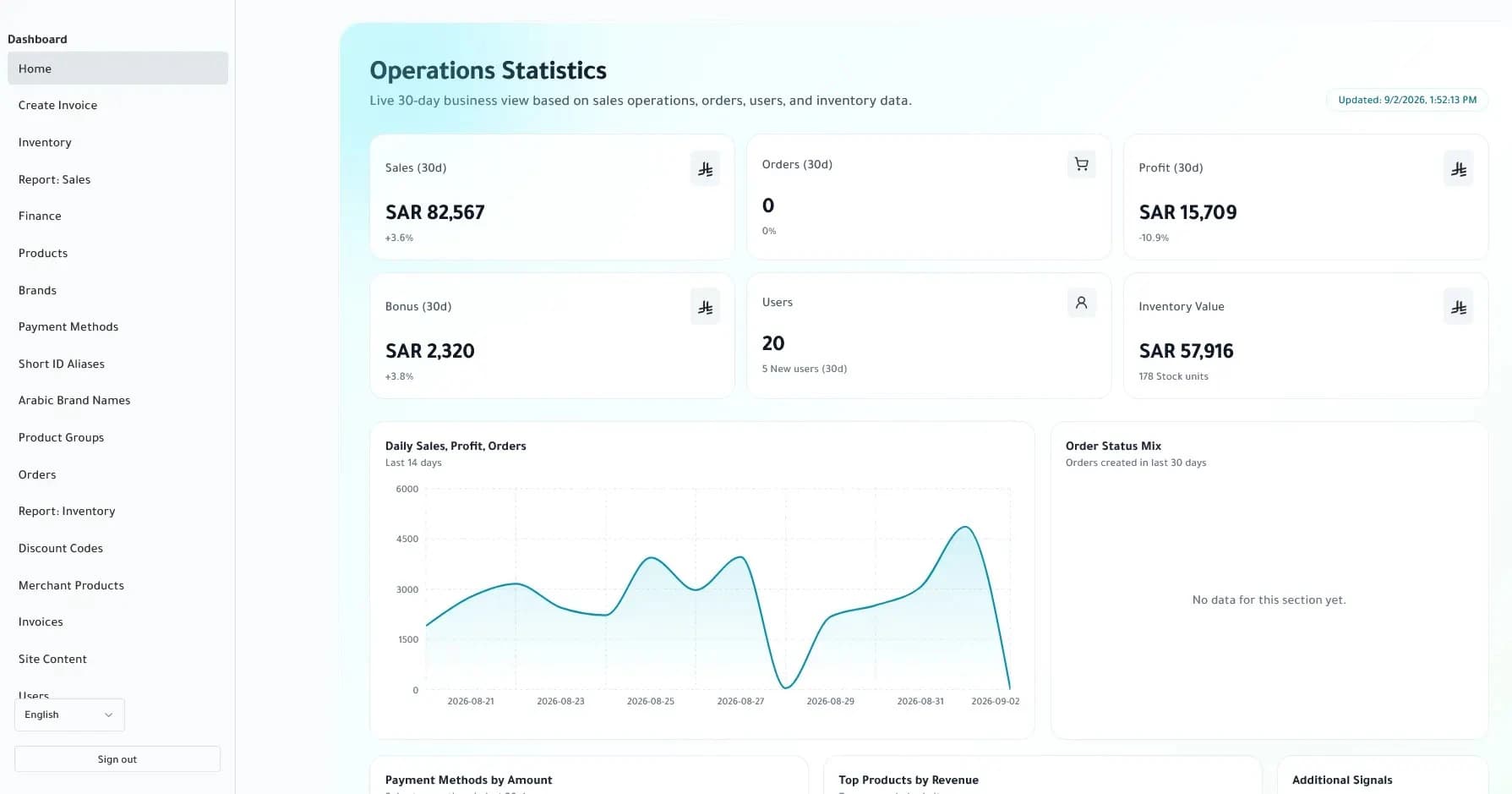Click the riyal icon in Sales (30d) card
This screenshot has height=794, width=1512.
705,169
